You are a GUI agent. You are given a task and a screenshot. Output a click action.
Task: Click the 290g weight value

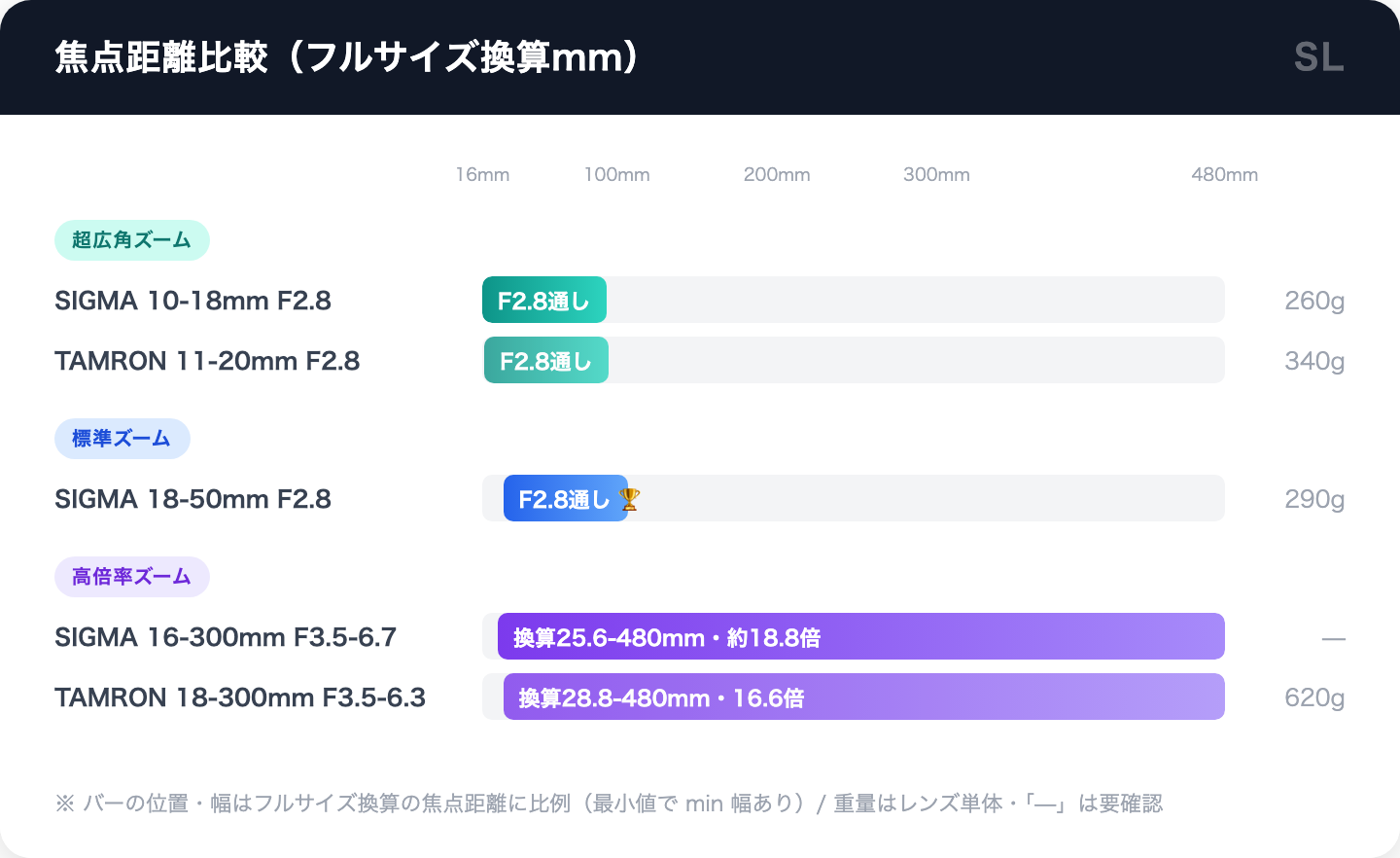(1314, 499)
